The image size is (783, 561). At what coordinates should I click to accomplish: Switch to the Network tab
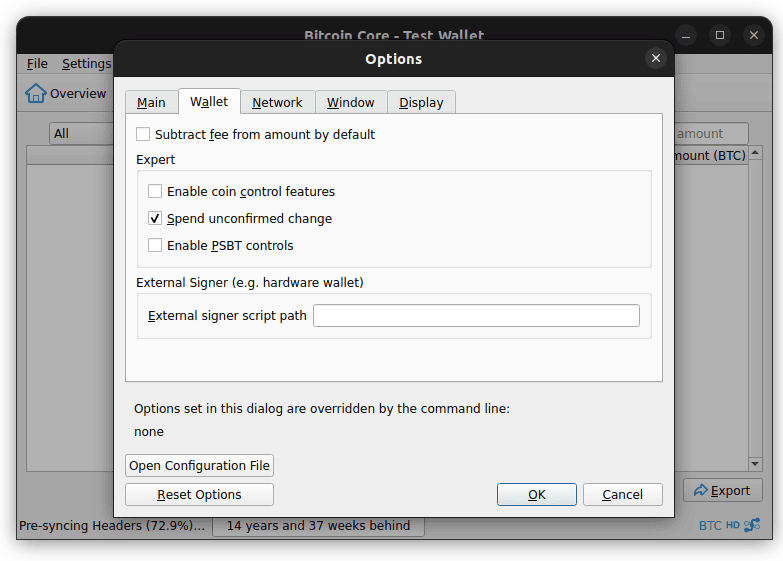tap(277, 102)
